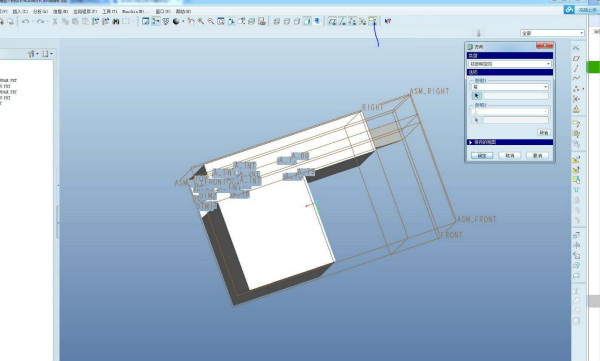The image size is (600, 361).
Task: Click the Reference 1 selection arrow button
Action: [477, 96]
